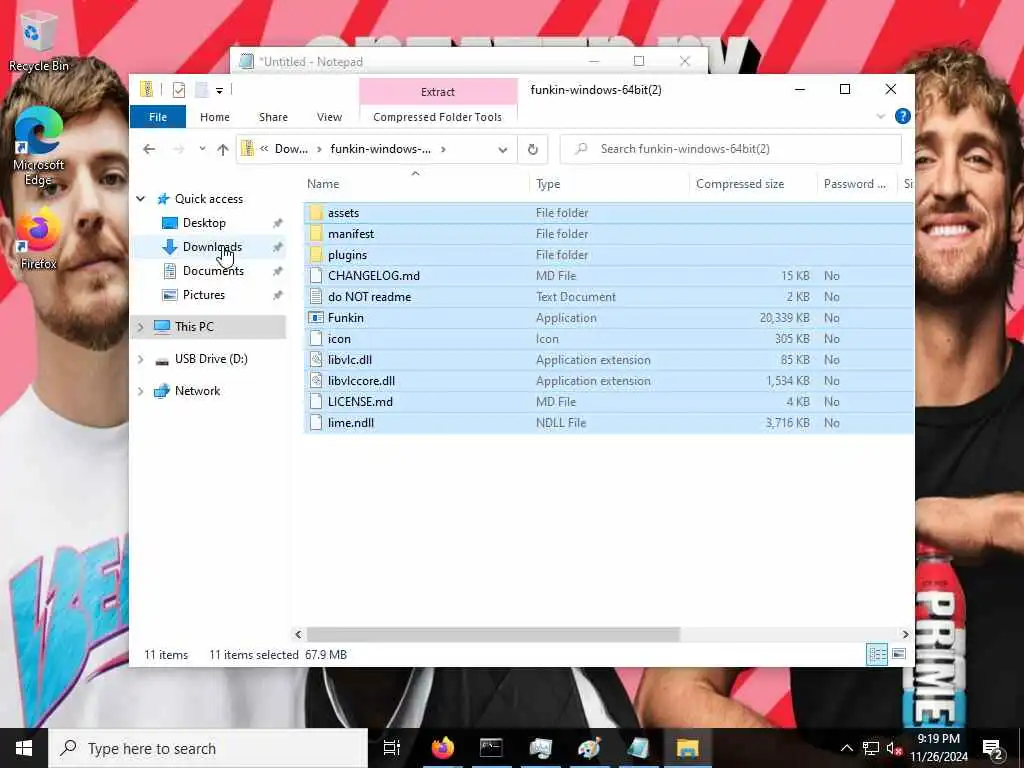The image size is (1024, 768).
Task: Open the File menu tab
Action: [x=157, y=117]
